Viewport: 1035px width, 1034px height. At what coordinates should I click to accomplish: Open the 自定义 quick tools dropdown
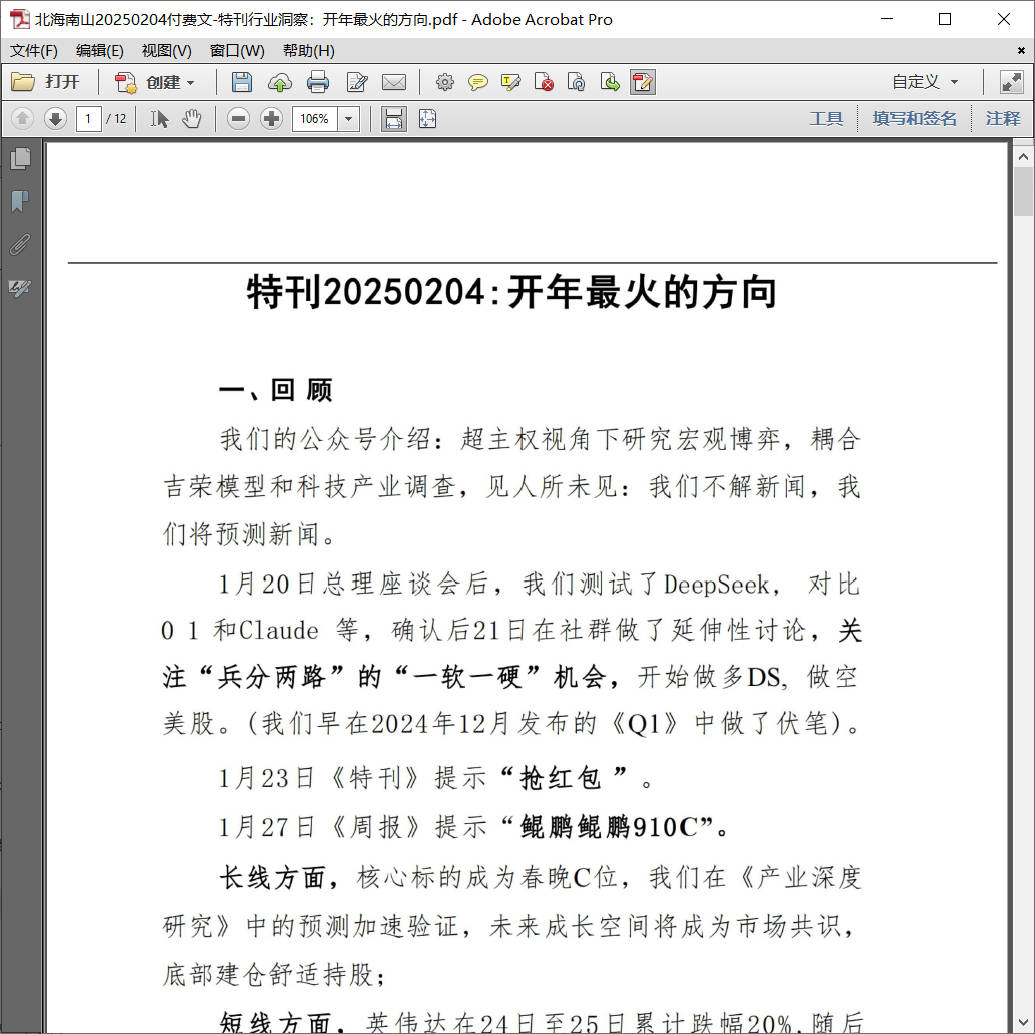[925, 82]
